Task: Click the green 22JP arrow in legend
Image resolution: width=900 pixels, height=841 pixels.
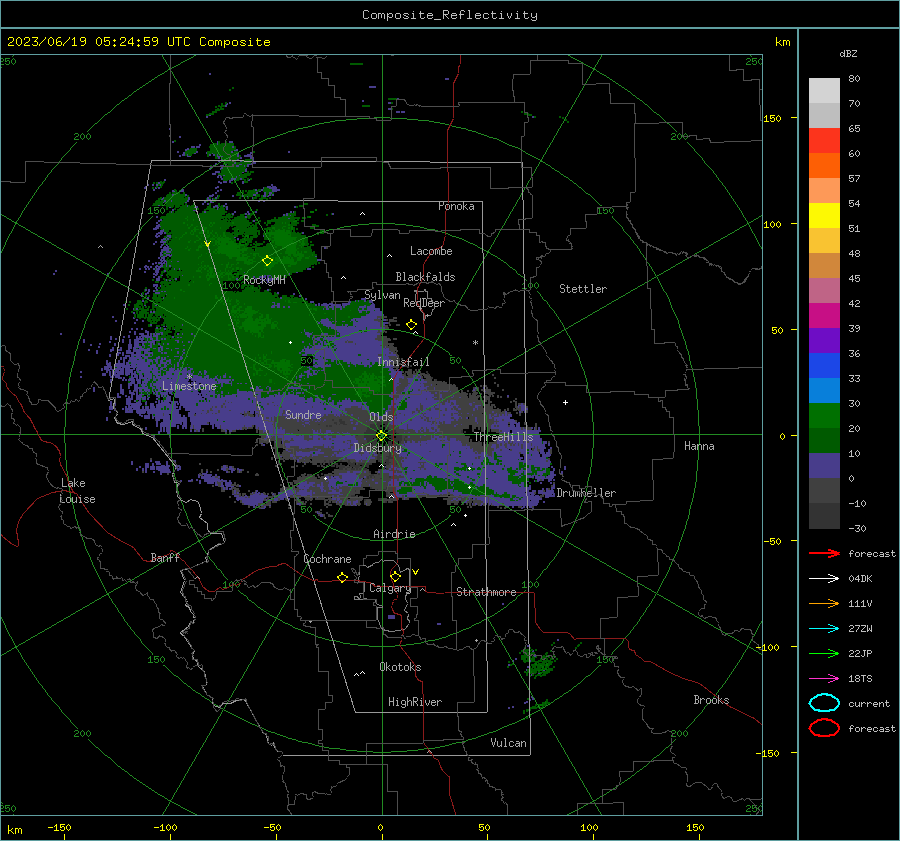Action: 824,653
